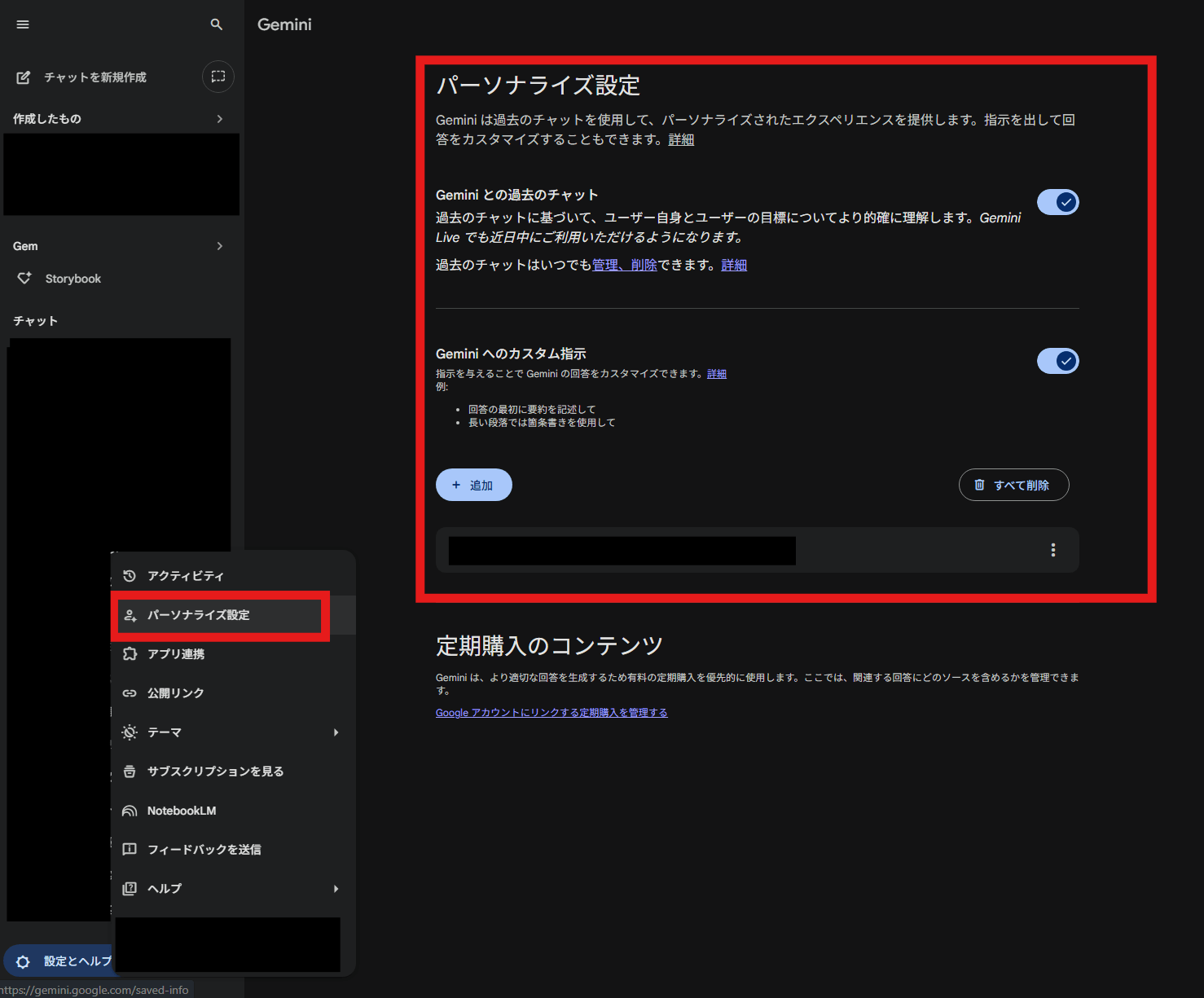Open the テーマ submenu arrow
Screen dimensions: 1204x998
336,732
